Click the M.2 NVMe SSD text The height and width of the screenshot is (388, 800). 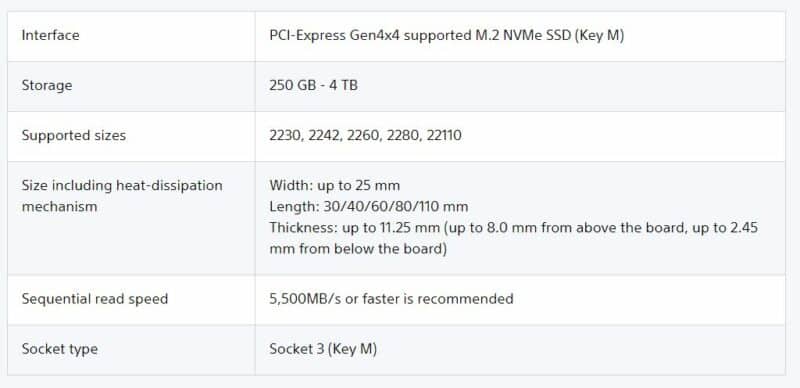tap(519, 36)
